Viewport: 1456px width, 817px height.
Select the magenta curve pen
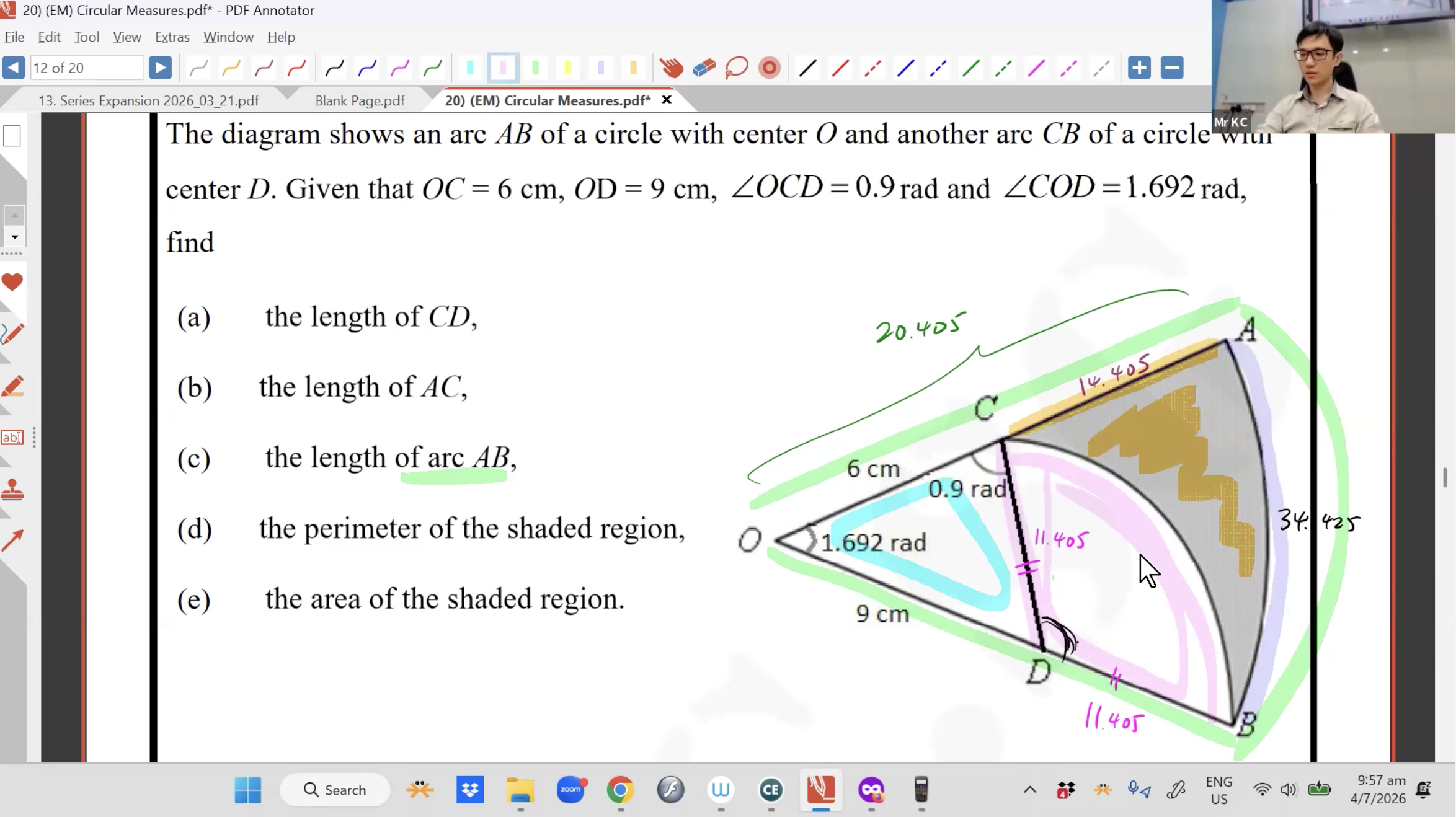401,68
